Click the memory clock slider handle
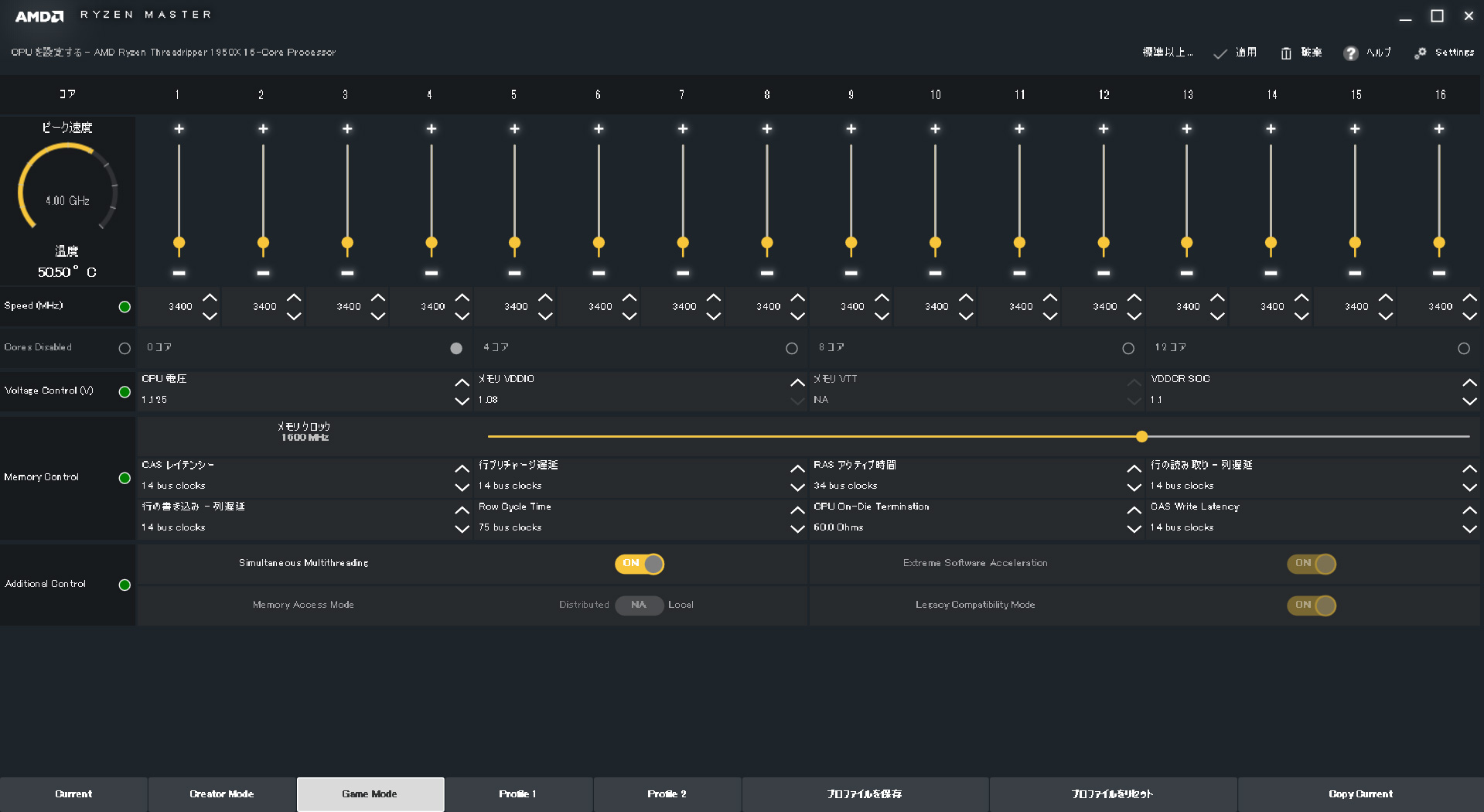 tap(1141, 437)
